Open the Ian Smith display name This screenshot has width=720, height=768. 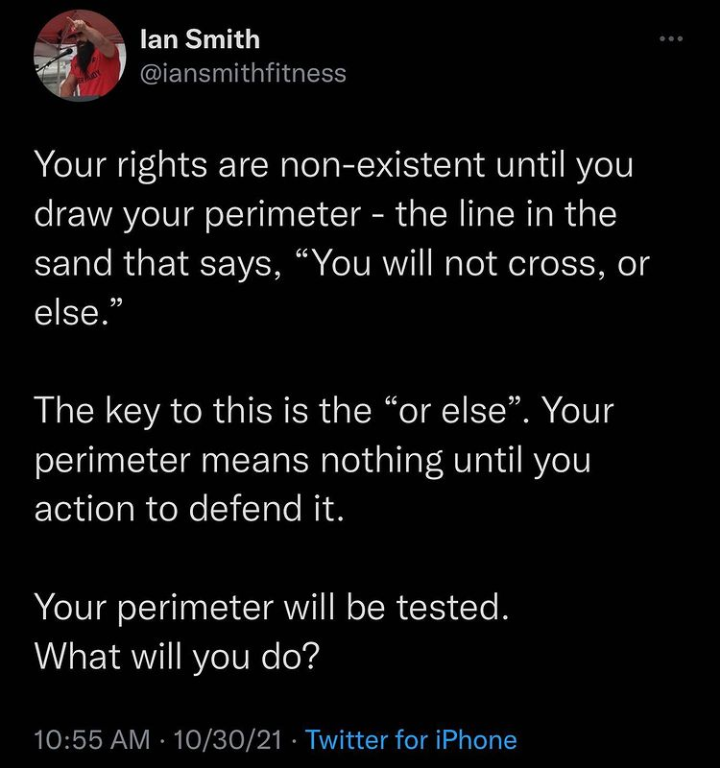200,39
